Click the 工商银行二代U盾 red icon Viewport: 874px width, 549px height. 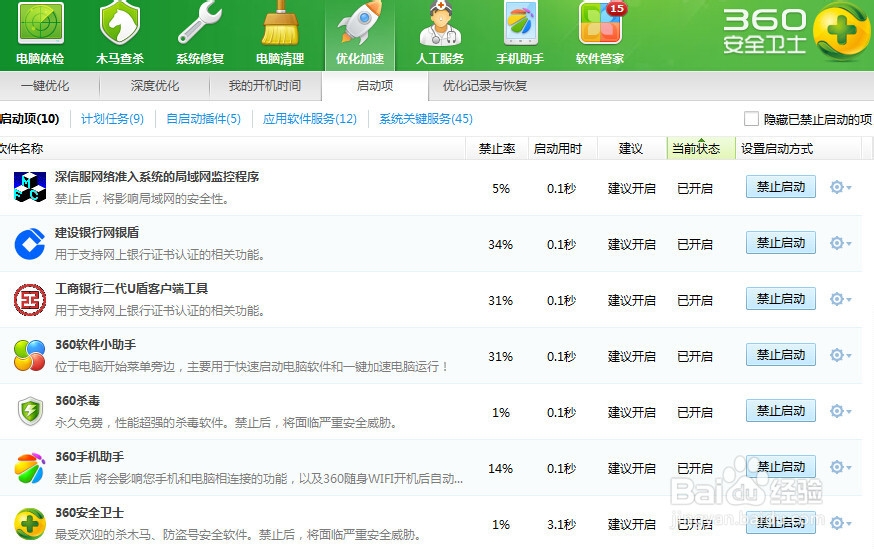point(30,299)
